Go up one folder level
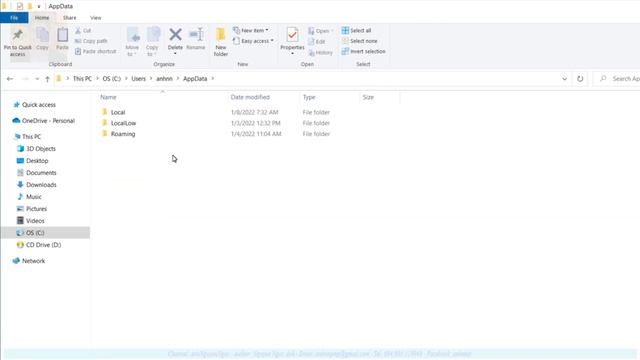Image resolution: width=640 pixels, height=360 pixels. [x=47, y=79]
